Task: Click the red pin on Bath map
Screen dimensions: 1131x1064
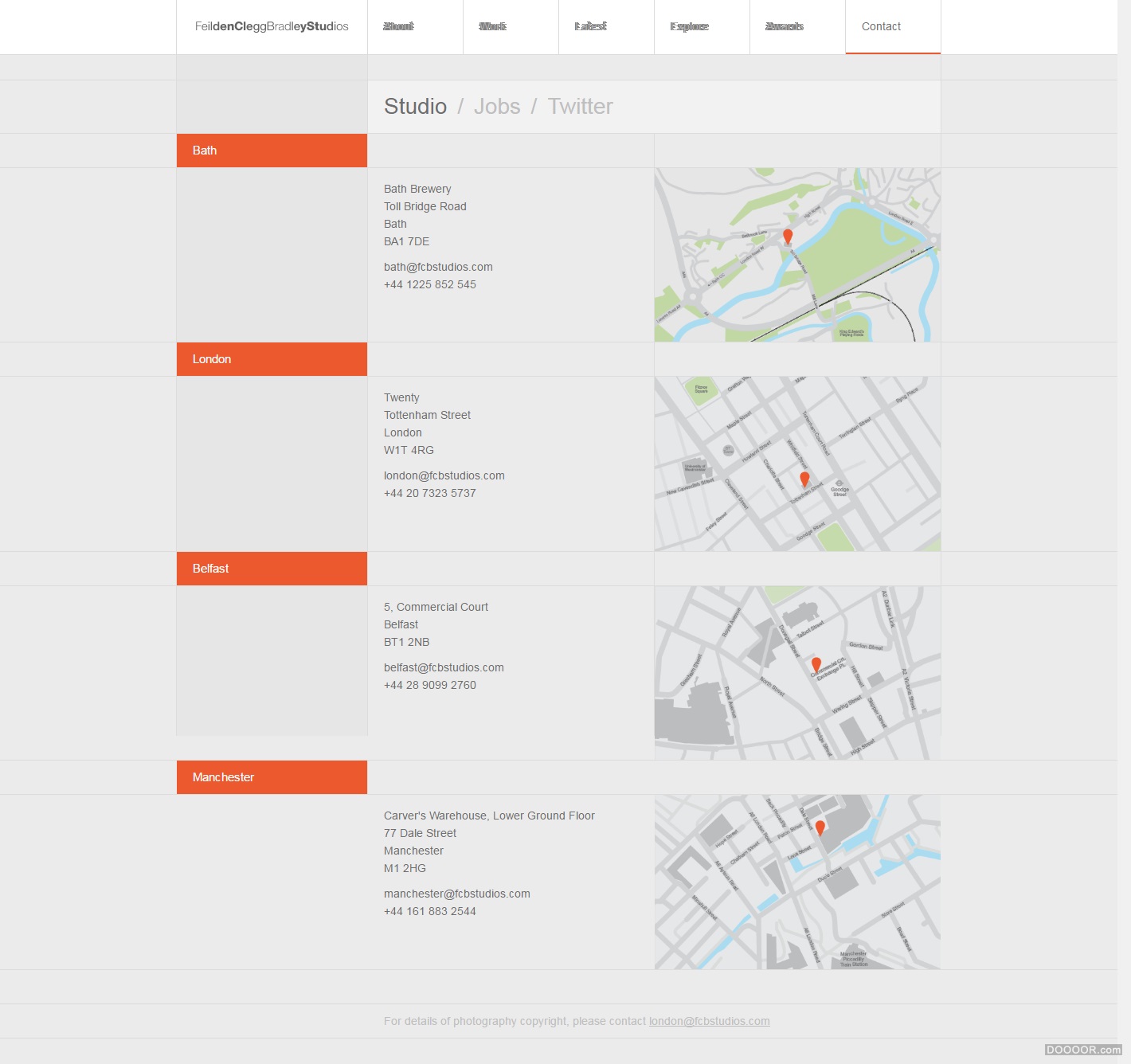Action: [788, 237]
